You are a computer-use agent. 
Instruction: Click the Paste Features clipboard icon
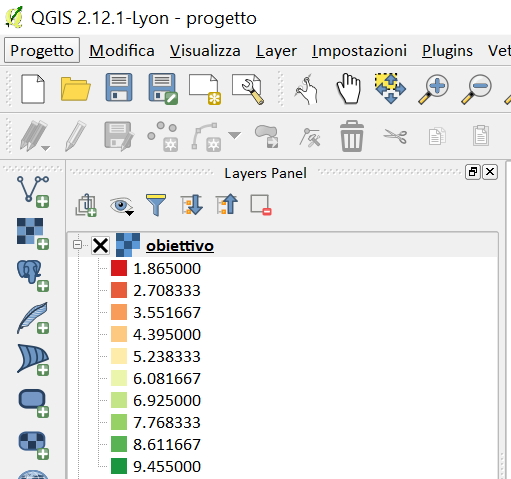point(481,135)
